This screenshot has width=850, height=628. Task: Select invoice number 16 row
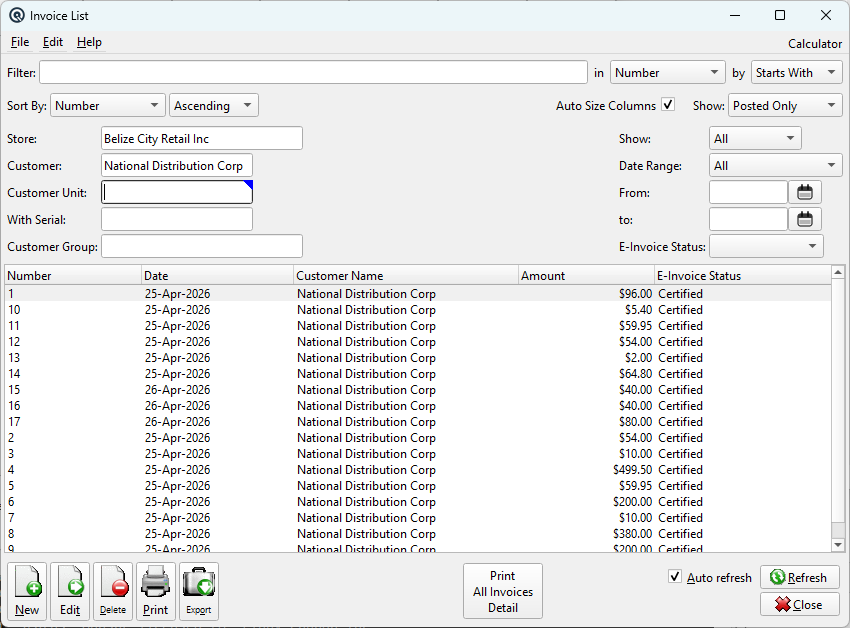coord(417,406)
